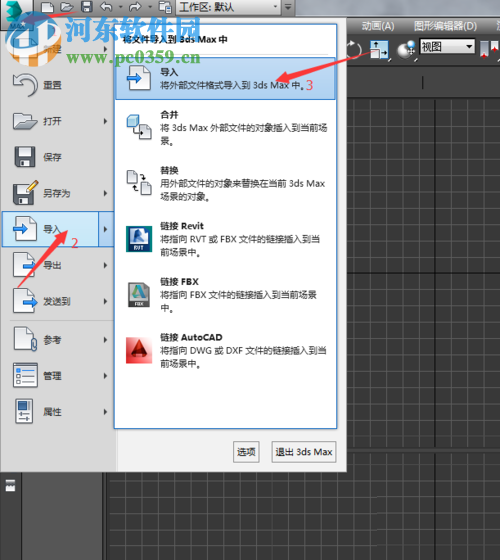500x560 pixels.
Task: Click the undo arrow in quick access toolbar
Action: coord(106,7)
